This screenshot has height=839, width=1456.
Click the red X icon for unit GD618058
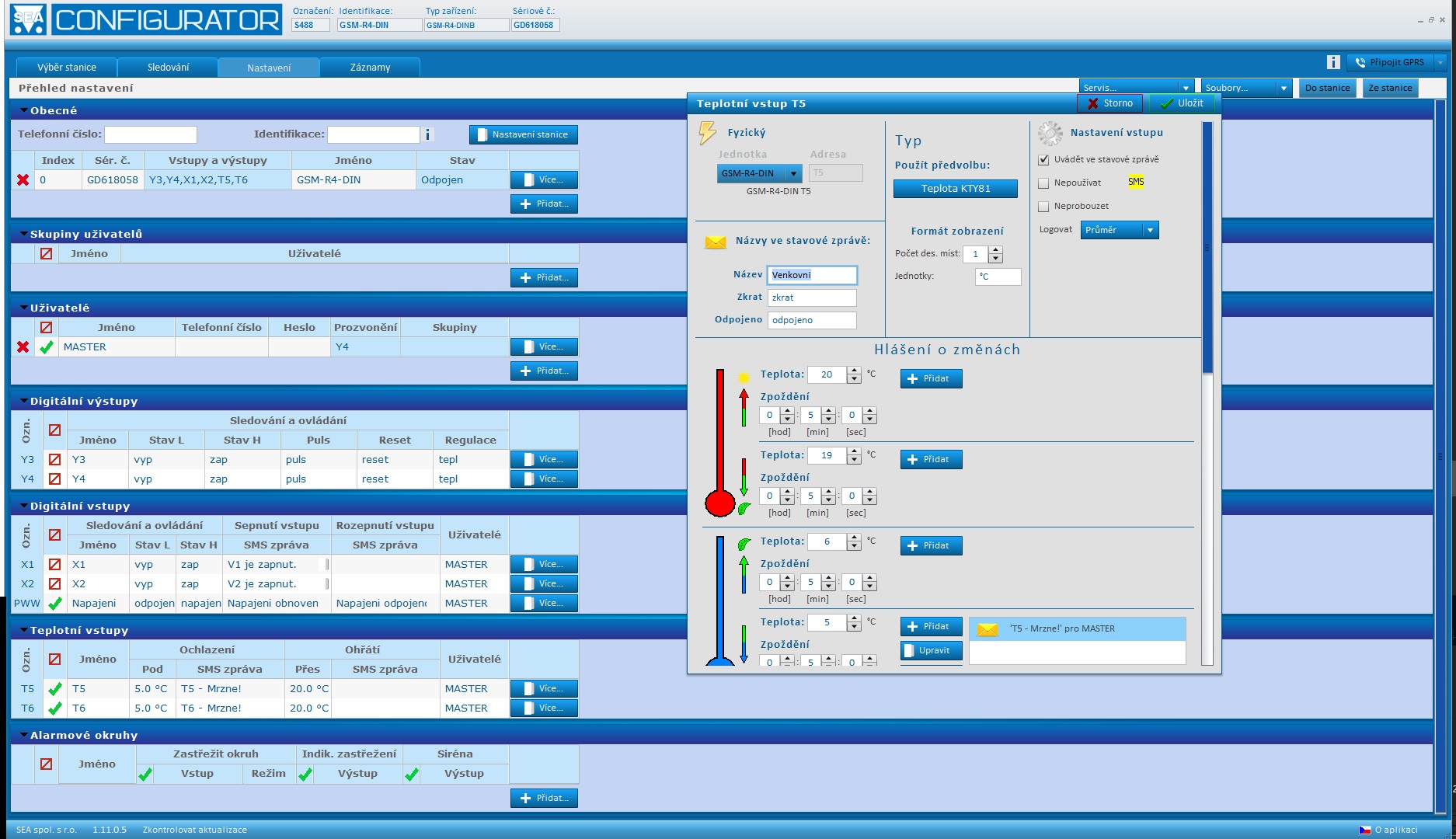coord(23,180)
